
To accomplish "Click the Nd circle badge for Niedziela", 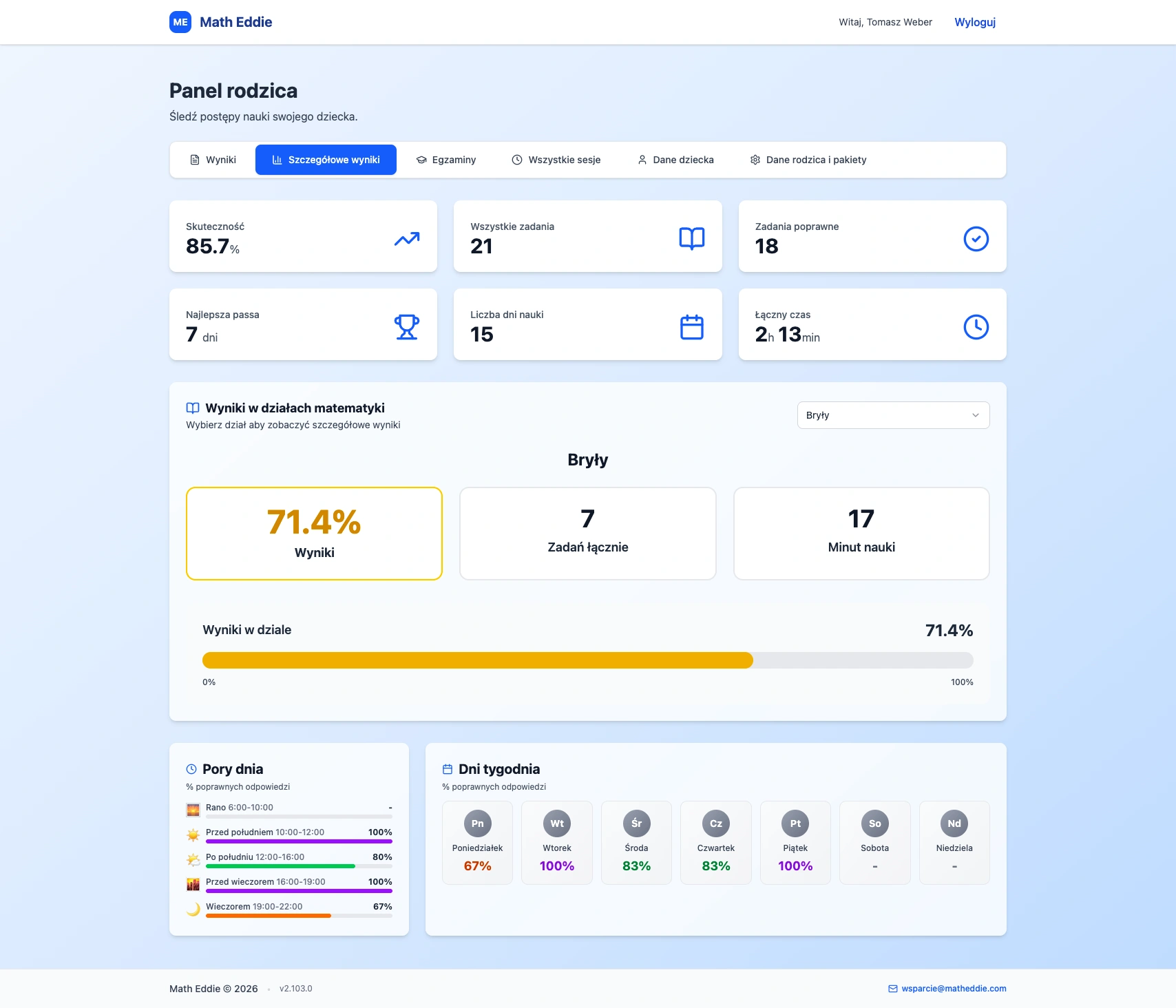I will click(x=954, y=823).
